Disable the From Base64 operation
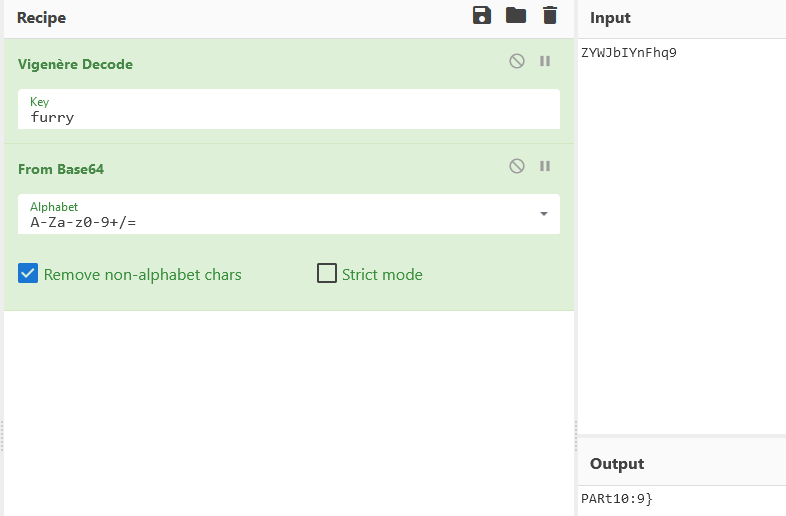The image size is (786, 516). (x=517, y=166)
